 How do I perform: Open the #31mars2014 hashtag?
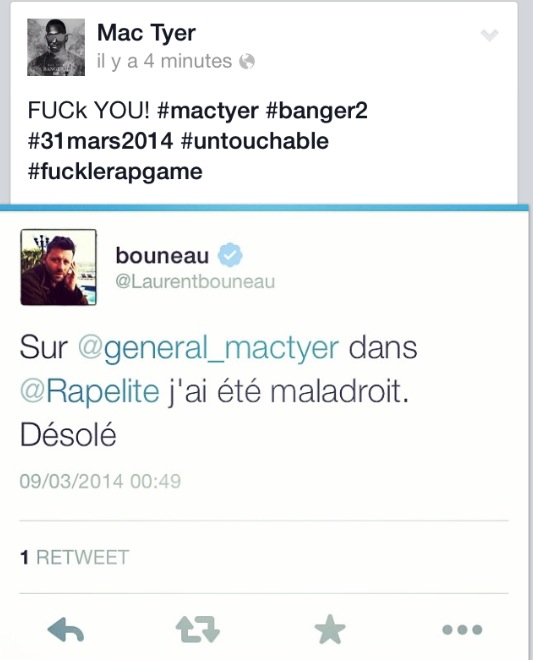100,141
